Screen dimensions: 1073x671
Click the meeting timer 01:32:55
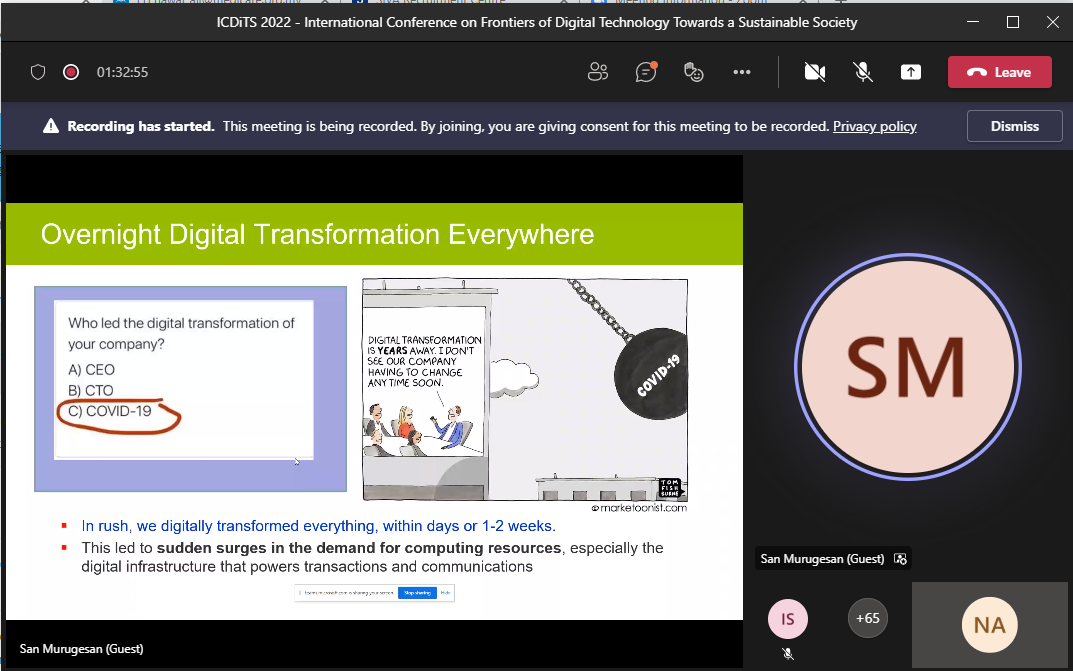click(122, 72)
